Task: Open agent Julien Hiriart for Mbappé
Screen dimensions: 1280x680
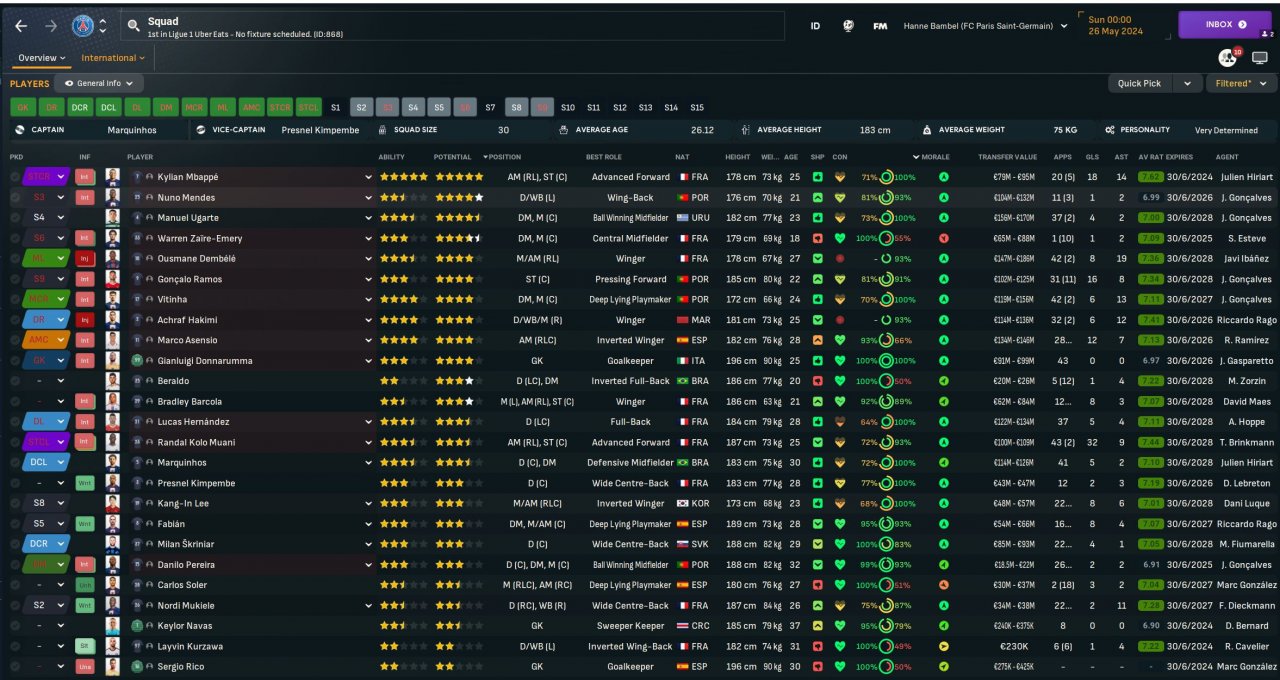Action: coord(1245,177)
